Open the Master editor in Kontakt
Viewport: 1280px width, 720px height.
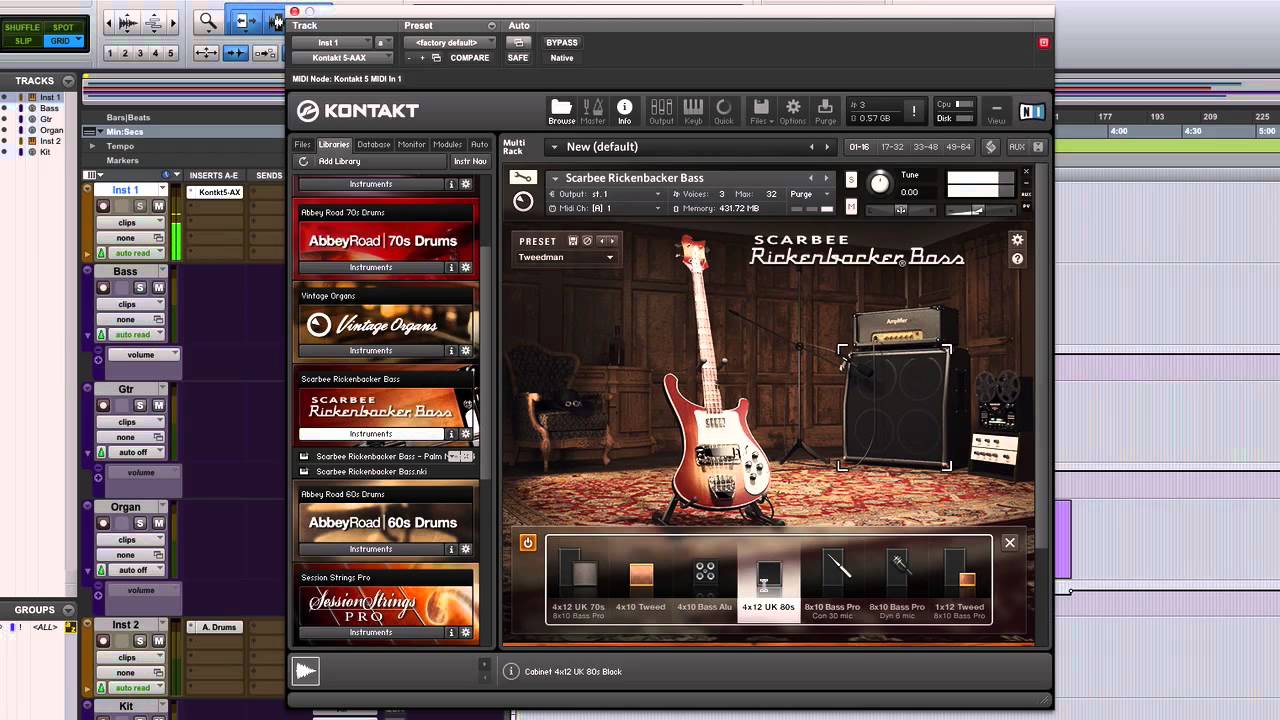point(593,111)
